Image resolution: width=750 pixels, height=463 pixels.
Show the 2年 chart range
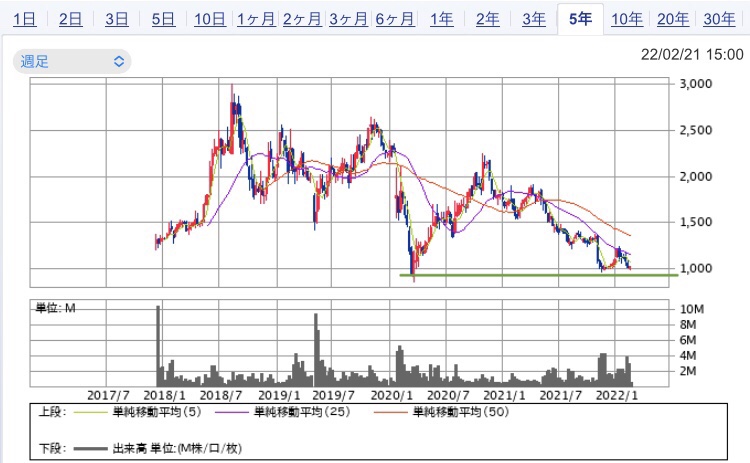(487, 19)
